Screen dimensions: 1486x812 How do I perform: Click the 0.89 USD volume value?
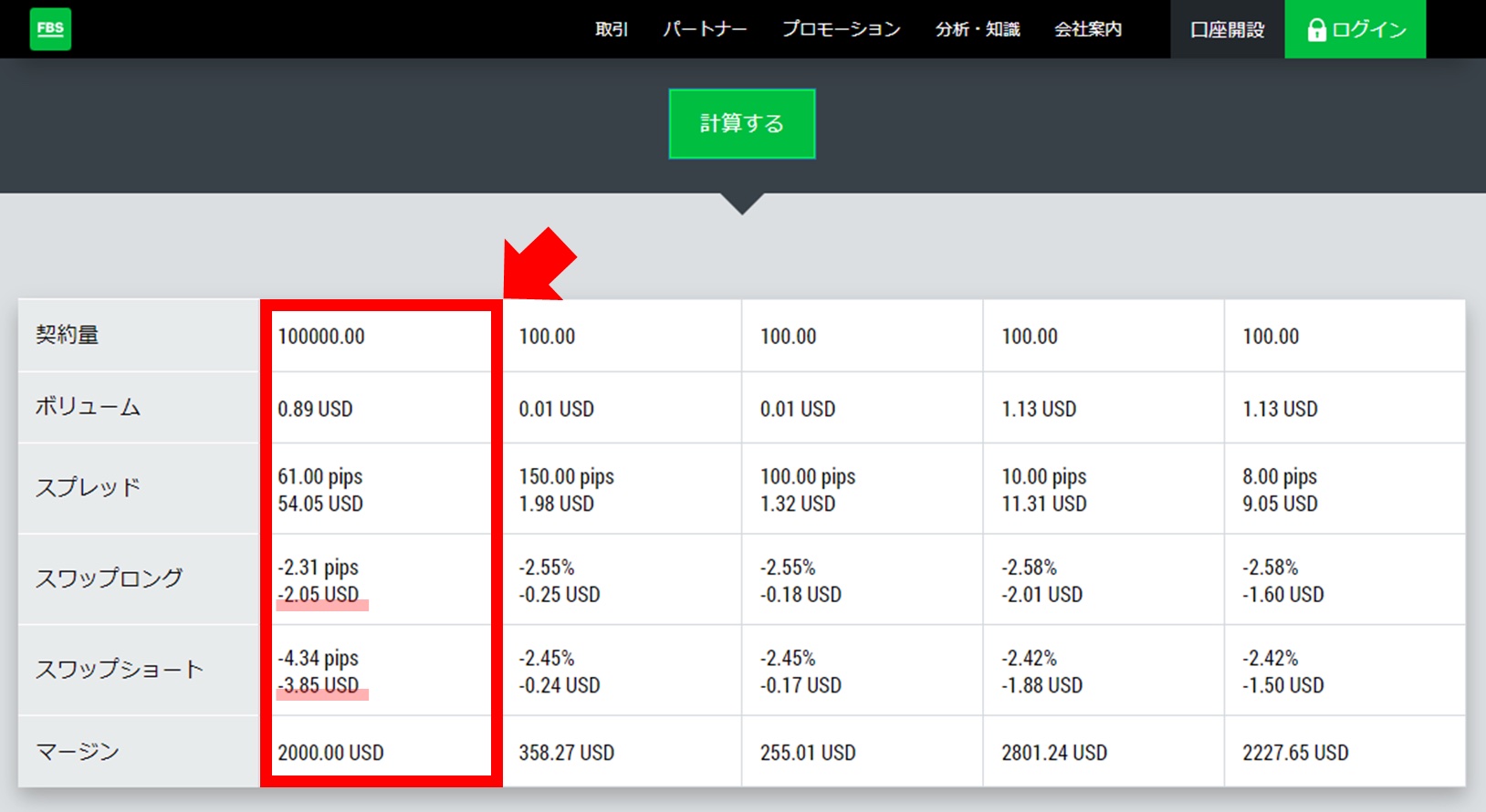click(x=315, y=409)
